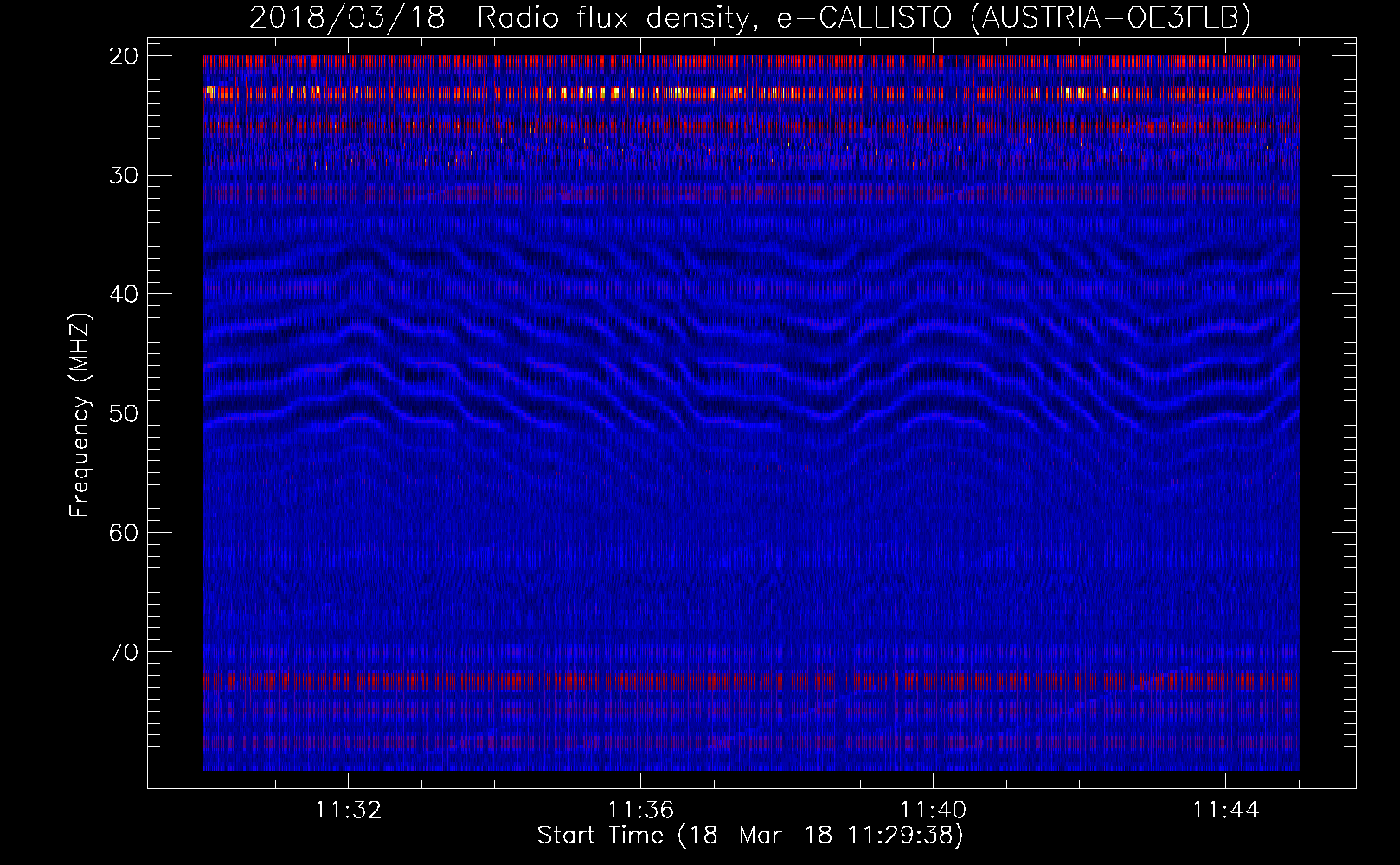The width and height of the screenshot is (1400, 865).
Task: Click the x-axis time label '11:44'
Action: pos(1225,811)
